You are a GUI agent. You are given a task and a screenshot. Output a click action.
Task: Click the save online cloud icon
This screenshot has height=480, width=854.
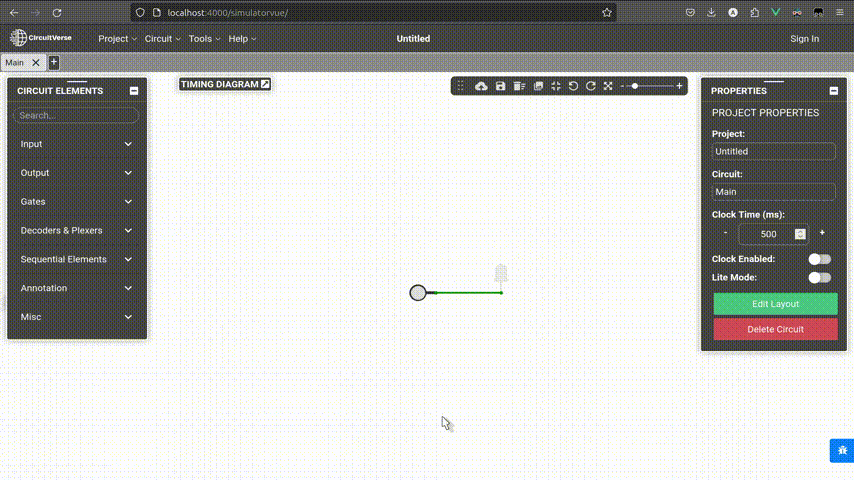pos(481,87)
